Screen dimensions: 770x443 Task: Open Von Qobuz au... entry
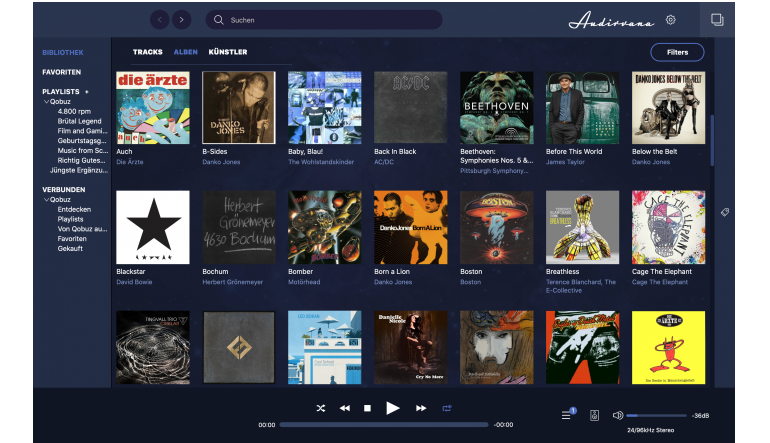point(82,229)
